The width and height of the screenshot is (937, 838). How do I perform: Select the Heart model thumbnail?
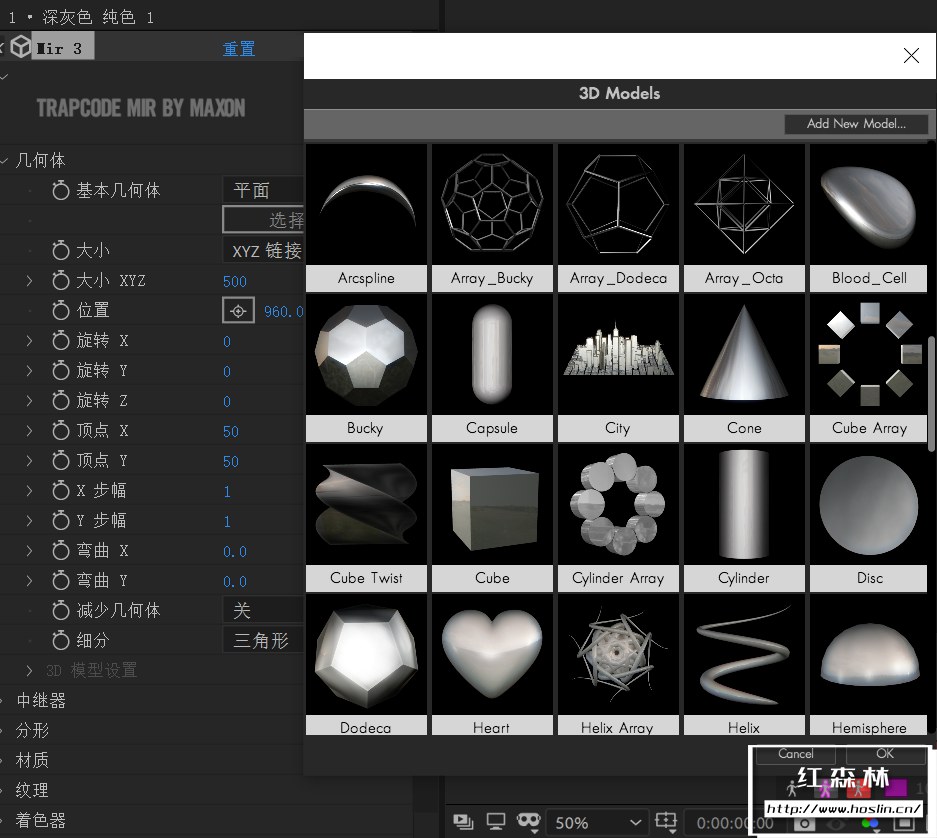tap(492, 655)
